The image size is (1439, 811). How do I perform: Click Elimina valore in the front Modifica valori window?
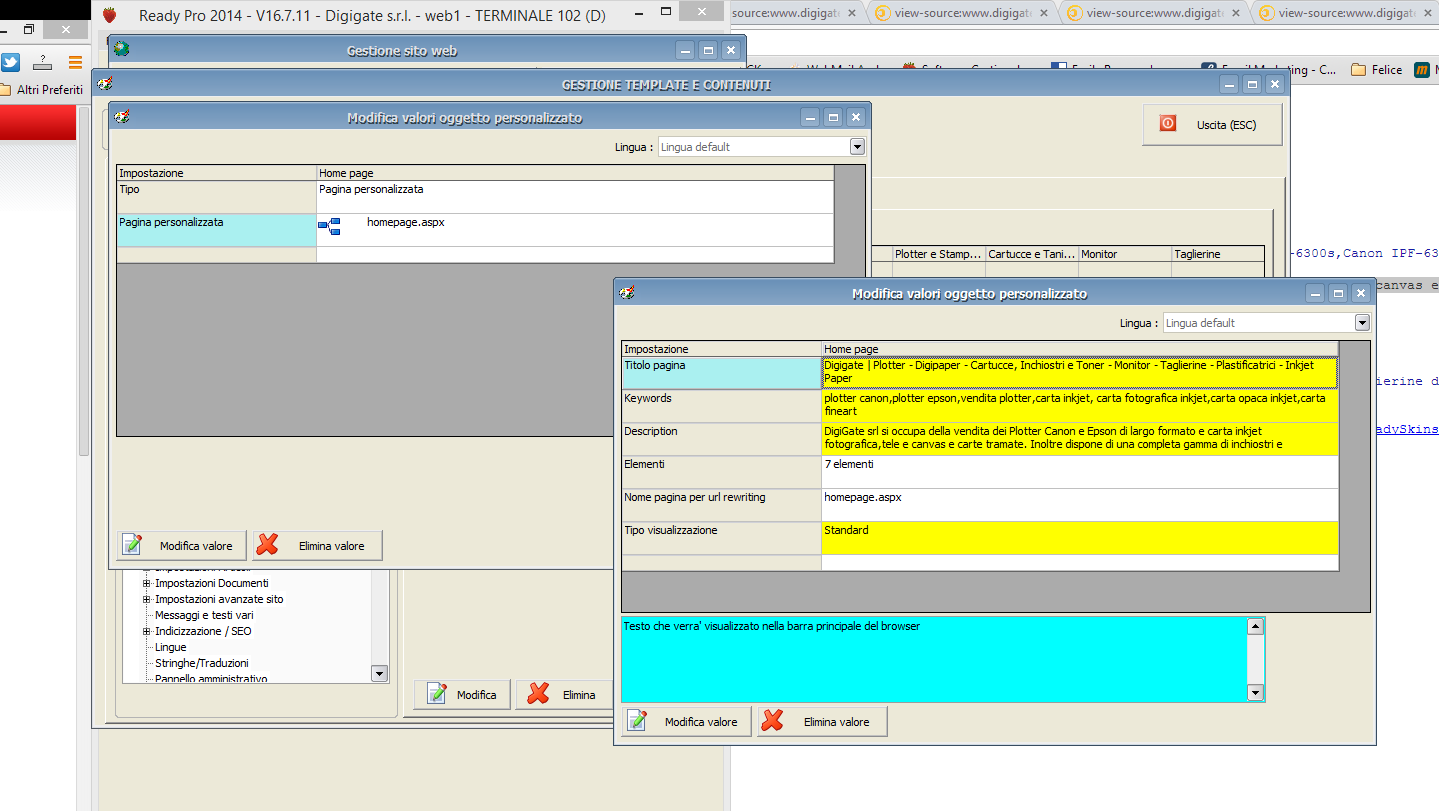[x=822, y=722]
